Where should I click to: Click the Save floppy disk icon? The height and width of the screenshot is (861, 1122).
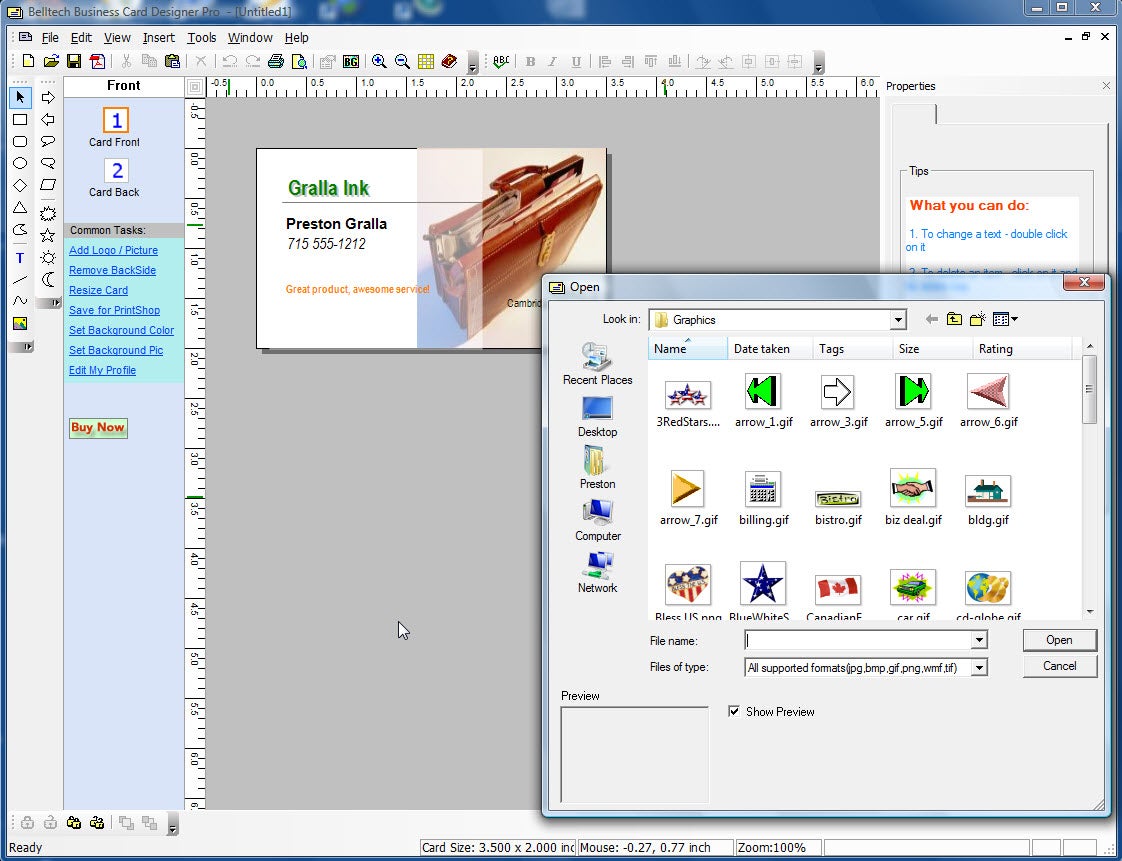coord(74,62)
